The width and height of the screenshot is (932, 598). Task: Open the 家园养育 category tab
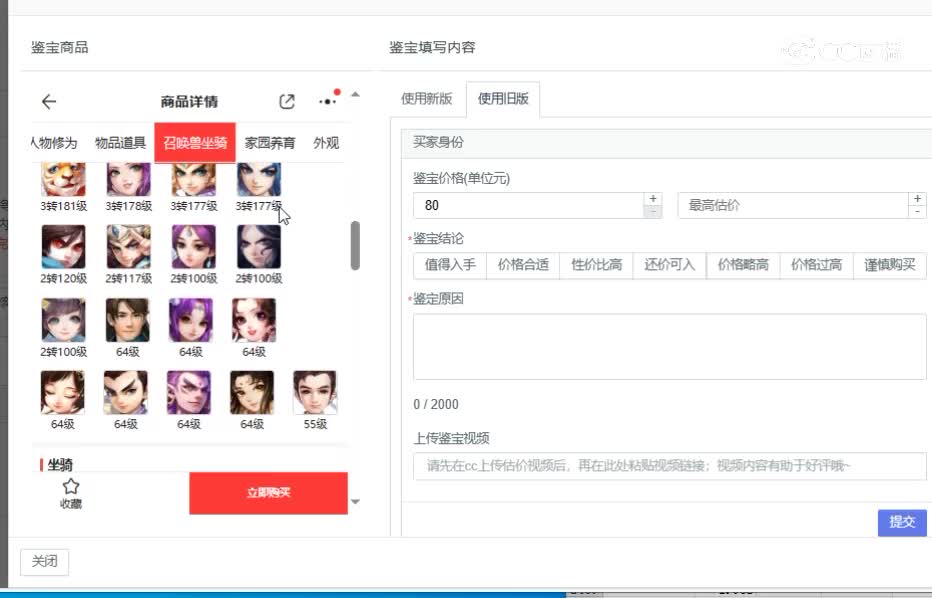270,143
